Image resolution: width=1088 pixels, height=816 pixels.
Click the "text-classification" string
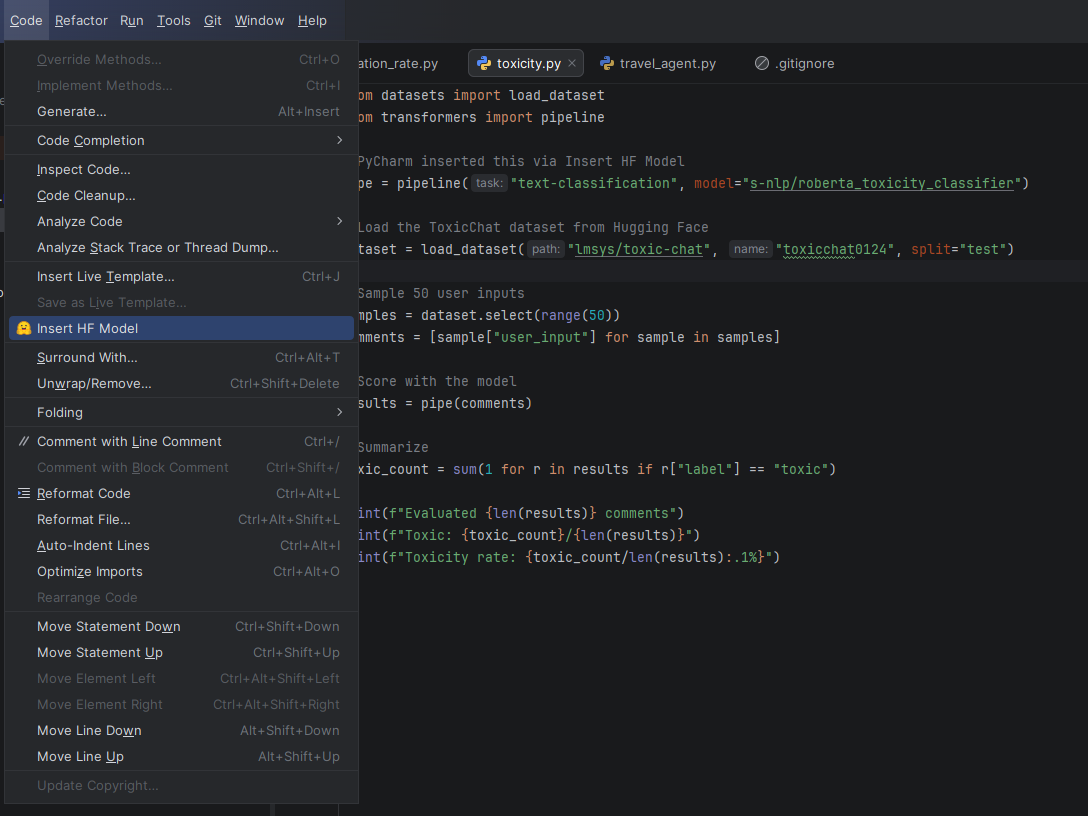(x=594, y=183)
